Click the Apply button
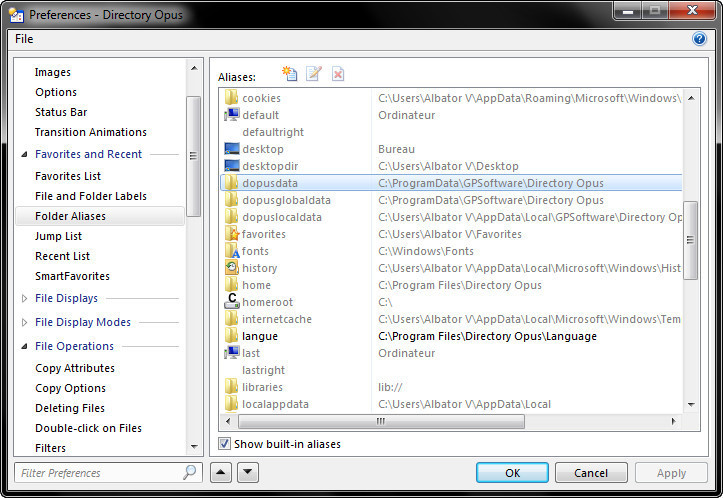 pyautogui.click(x=671, y=473)
